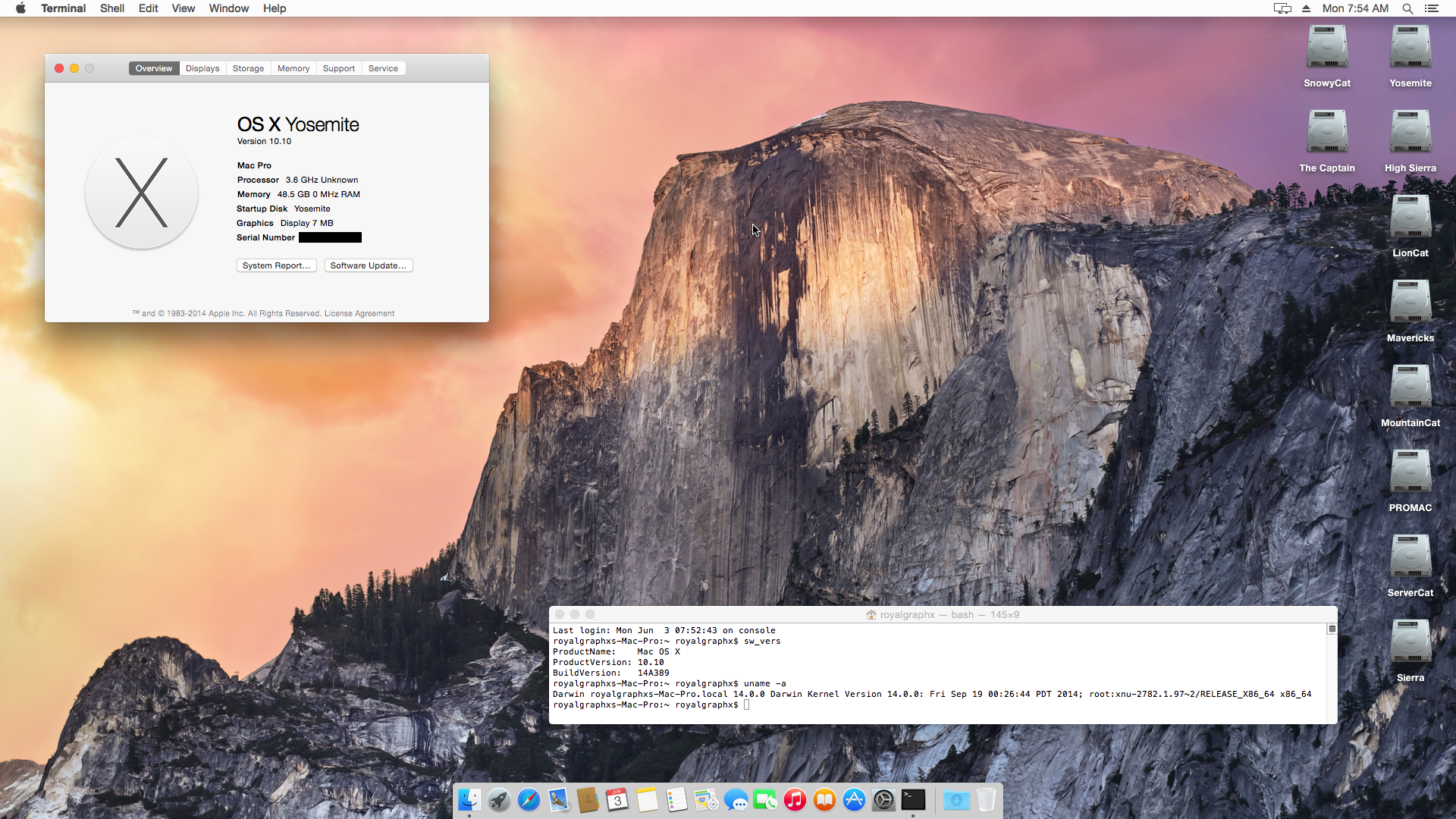Close the About This Mac window

pyautogui.click(x=59, y=68)
